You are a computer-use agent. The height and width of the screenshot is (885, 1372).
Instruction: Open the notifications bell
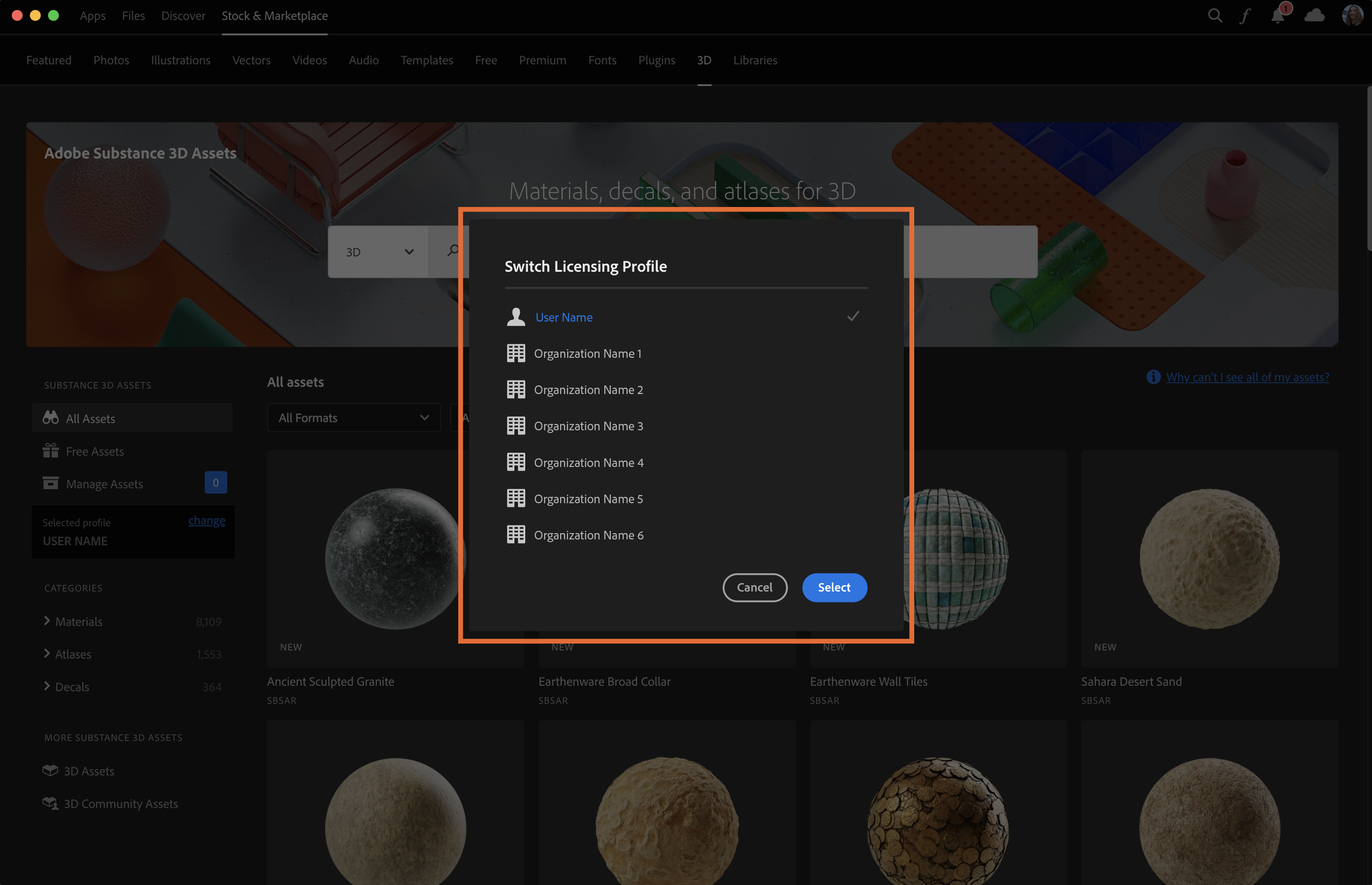[1277, 15]
